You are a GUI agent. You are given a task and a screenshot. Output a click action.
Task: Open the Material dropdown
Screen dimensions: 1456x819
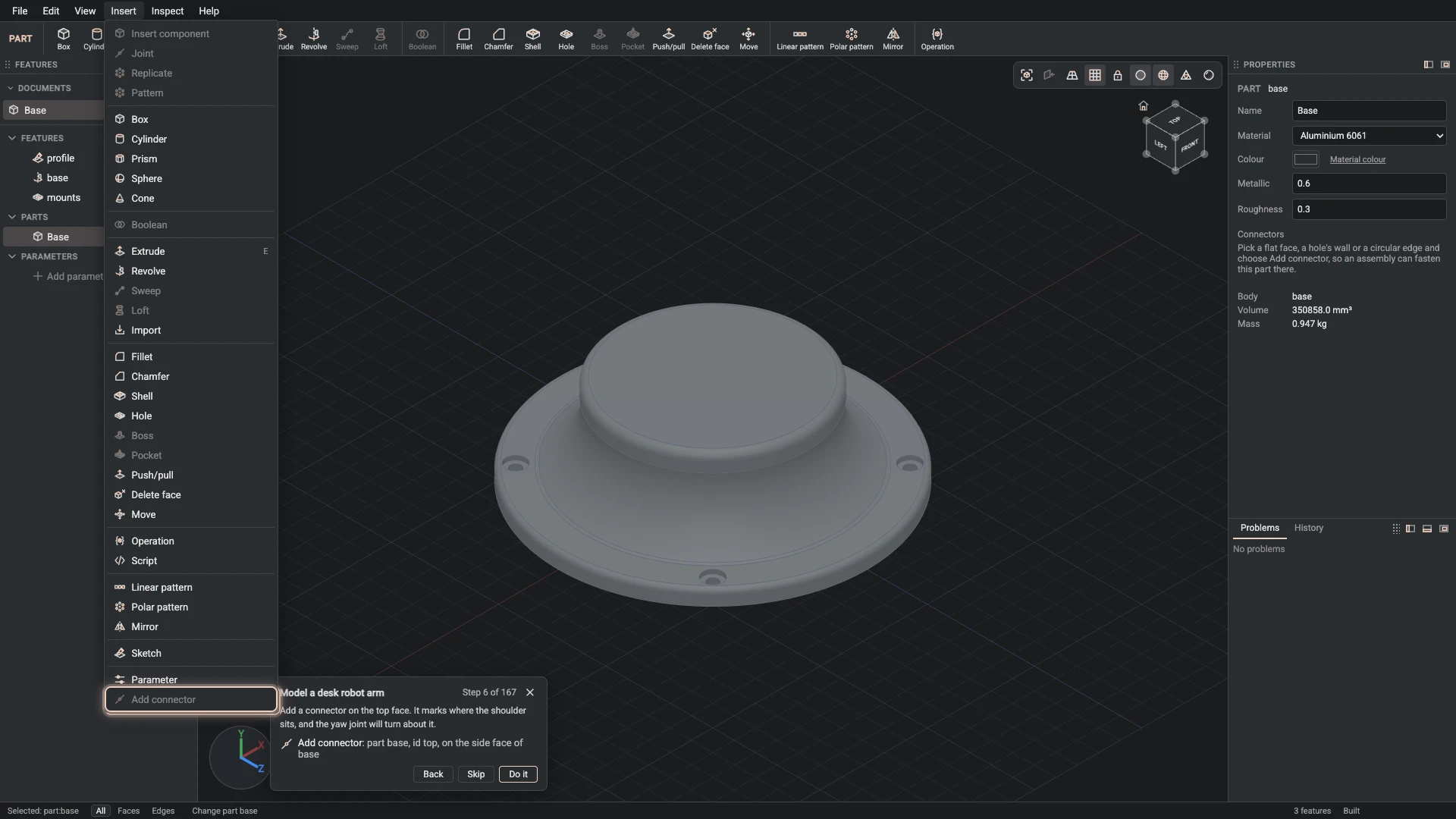pyautogui.click(x=1369, y=136)
